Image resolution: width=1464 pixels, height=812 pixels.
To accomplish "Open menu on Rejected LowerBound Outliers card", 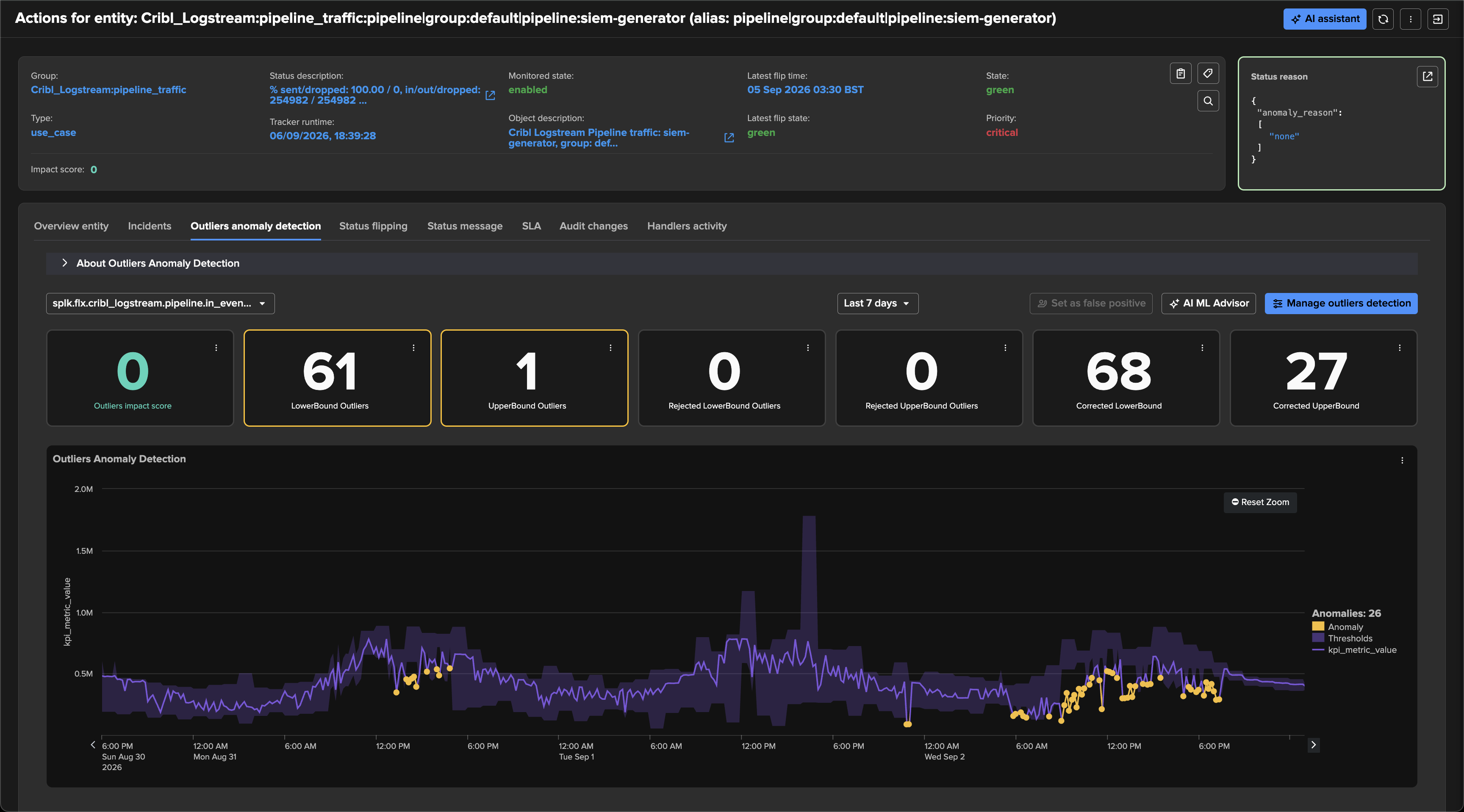I will tap(807, 348).
